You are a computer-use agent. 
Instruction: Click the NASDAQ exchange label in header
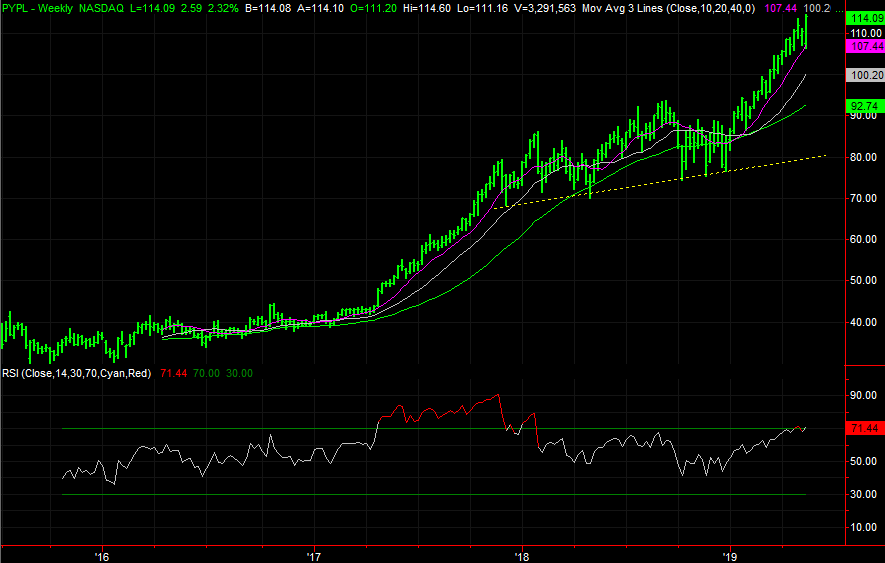tap(101, 8)
